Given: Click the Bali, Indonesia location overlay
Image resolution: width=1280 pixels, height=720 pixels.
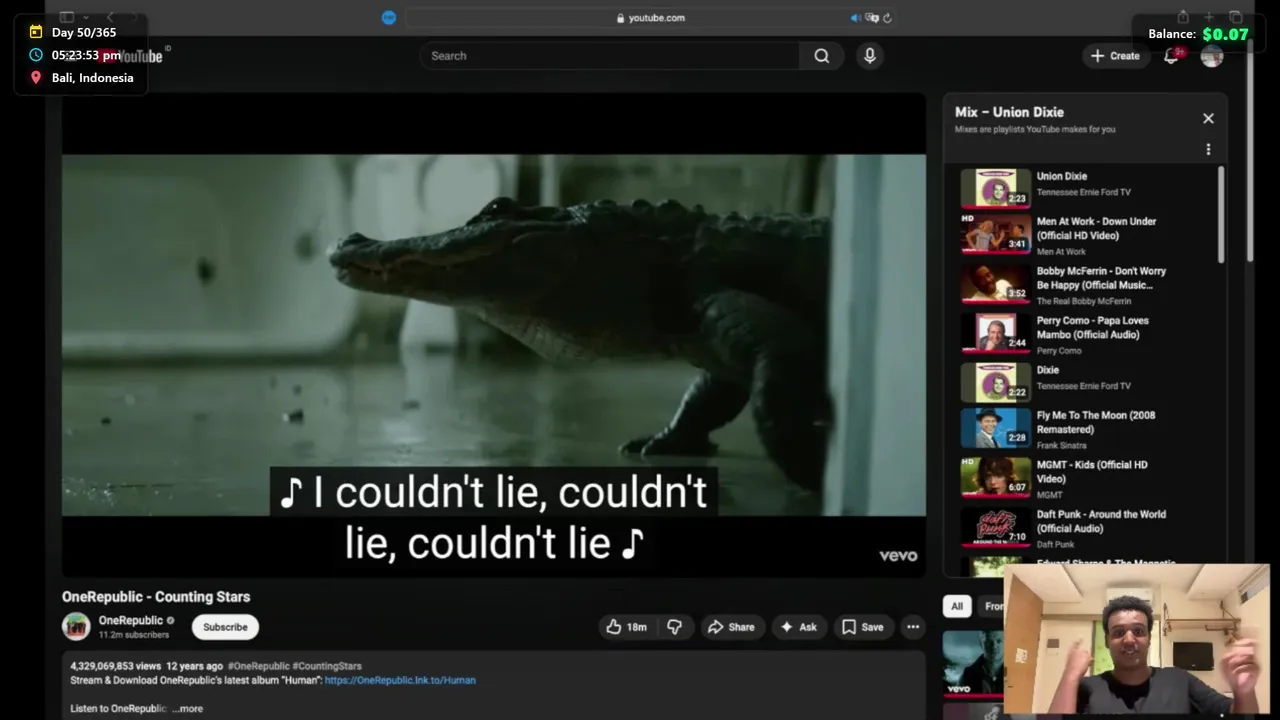Looking at the screenshot, I should point(92,78).
